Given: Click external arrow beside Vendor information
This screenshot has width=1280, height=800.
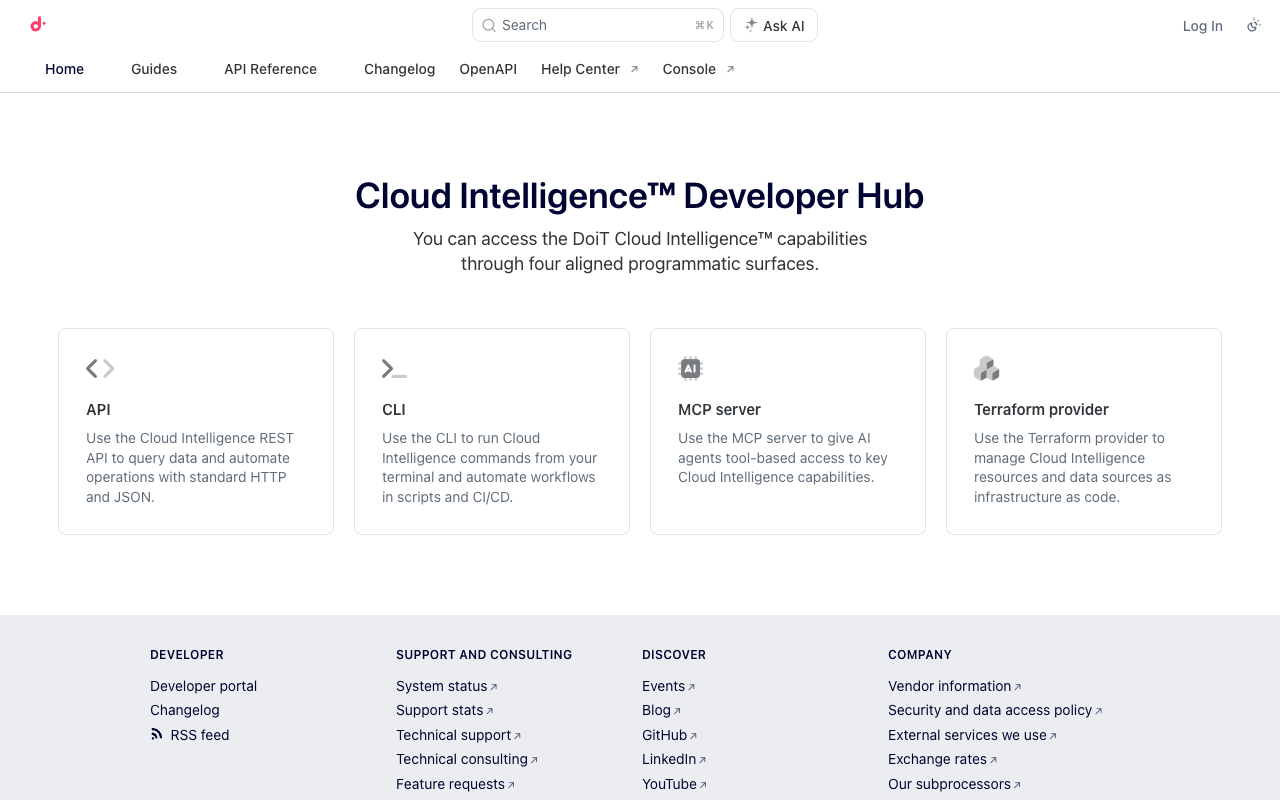Looking at the screenshot, I should tap(1018, 687).
